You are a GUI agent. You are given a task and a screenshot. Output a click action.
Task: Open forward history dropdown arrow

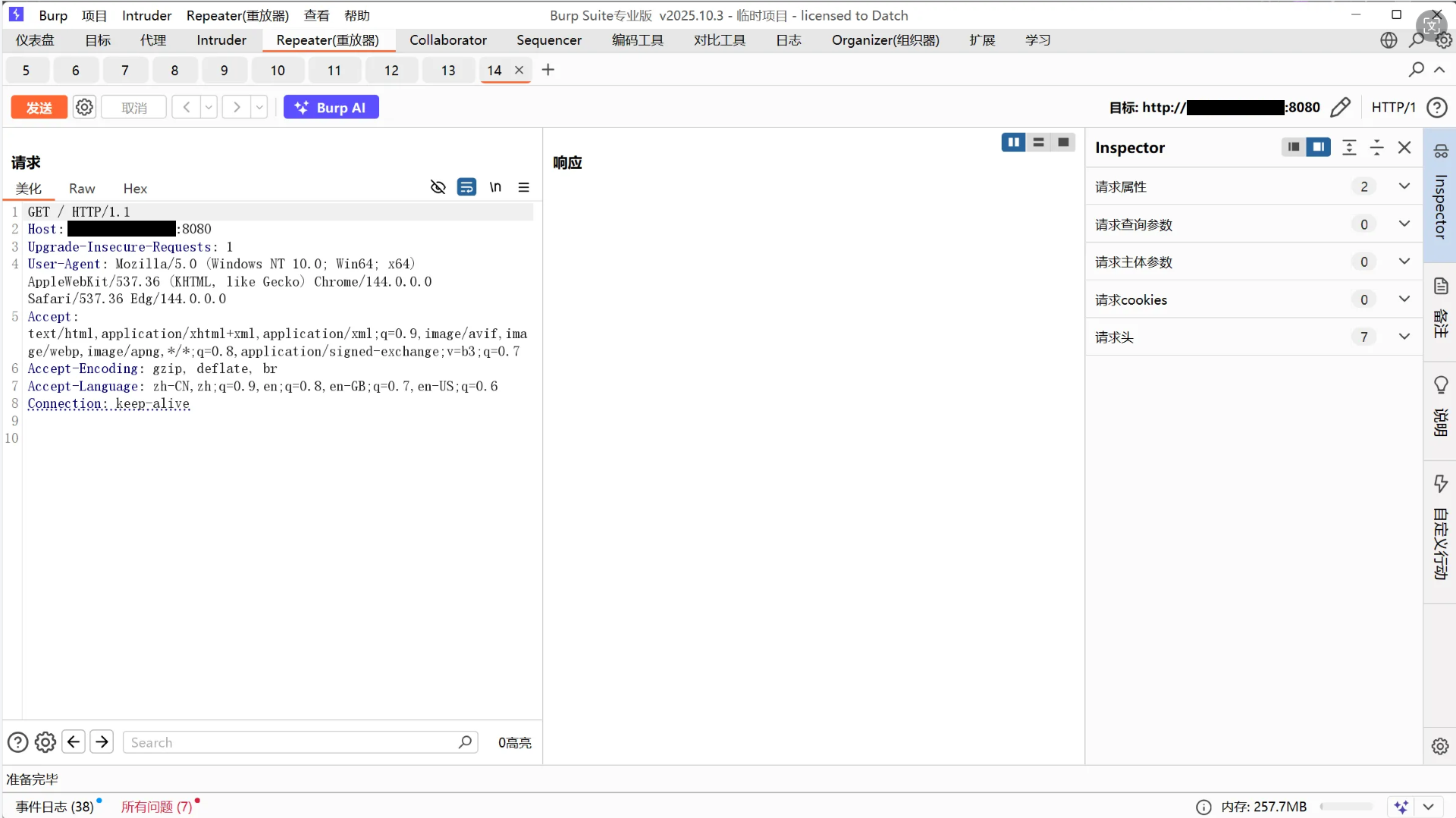click(x=259, y=108)
